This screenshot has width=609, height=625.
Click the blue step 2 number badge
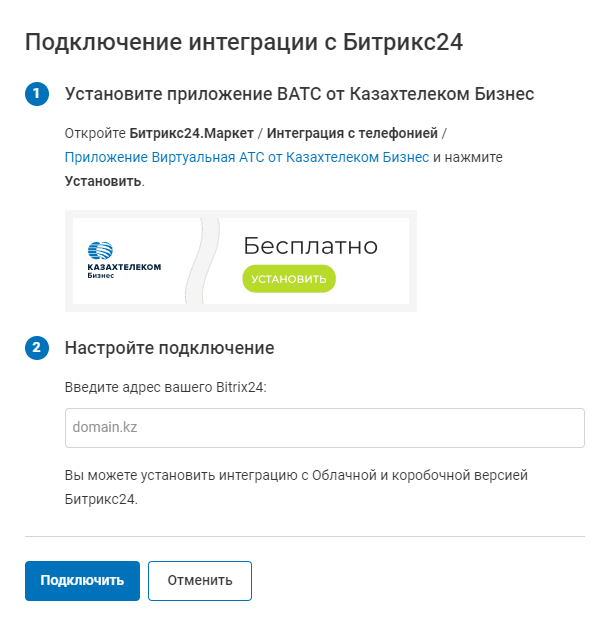click(36, 348)
